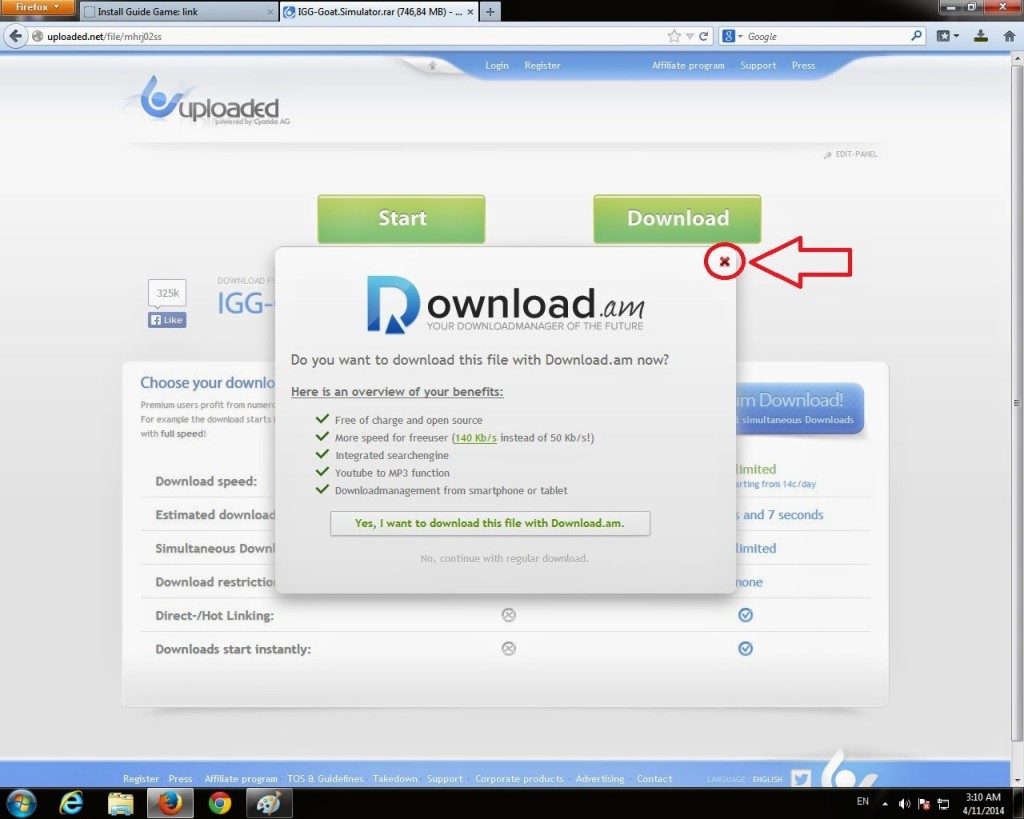Open the bookmarks menu icon
1024x819 pixels.
coord(948,37)
